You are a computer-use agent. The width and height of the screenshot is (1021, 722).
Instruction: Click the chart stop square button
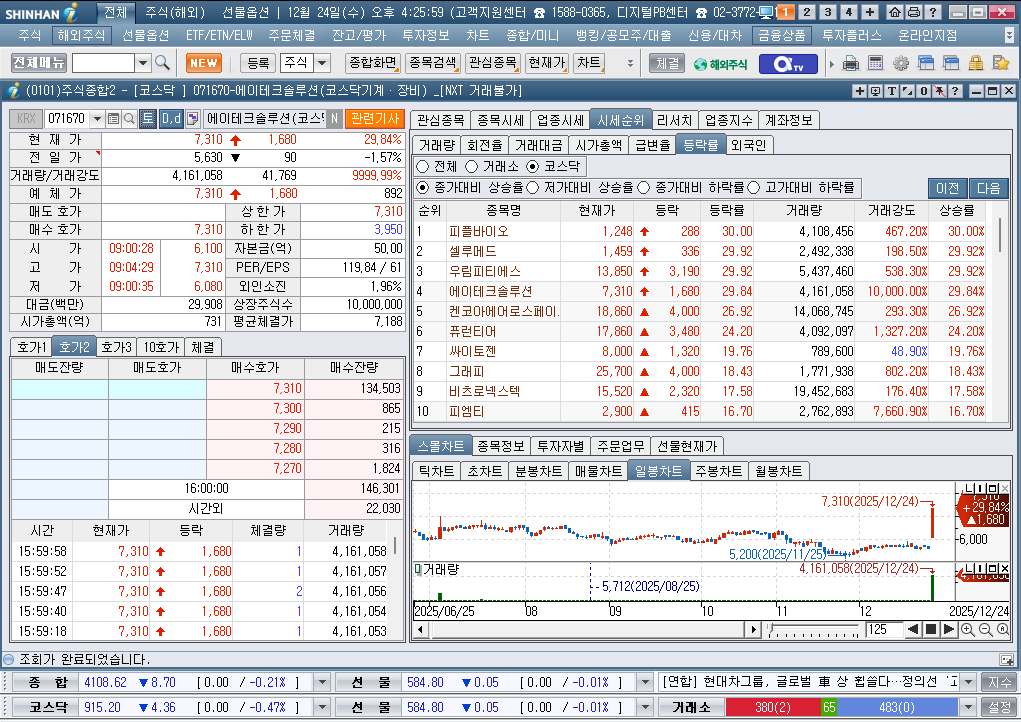click(931, 630)
